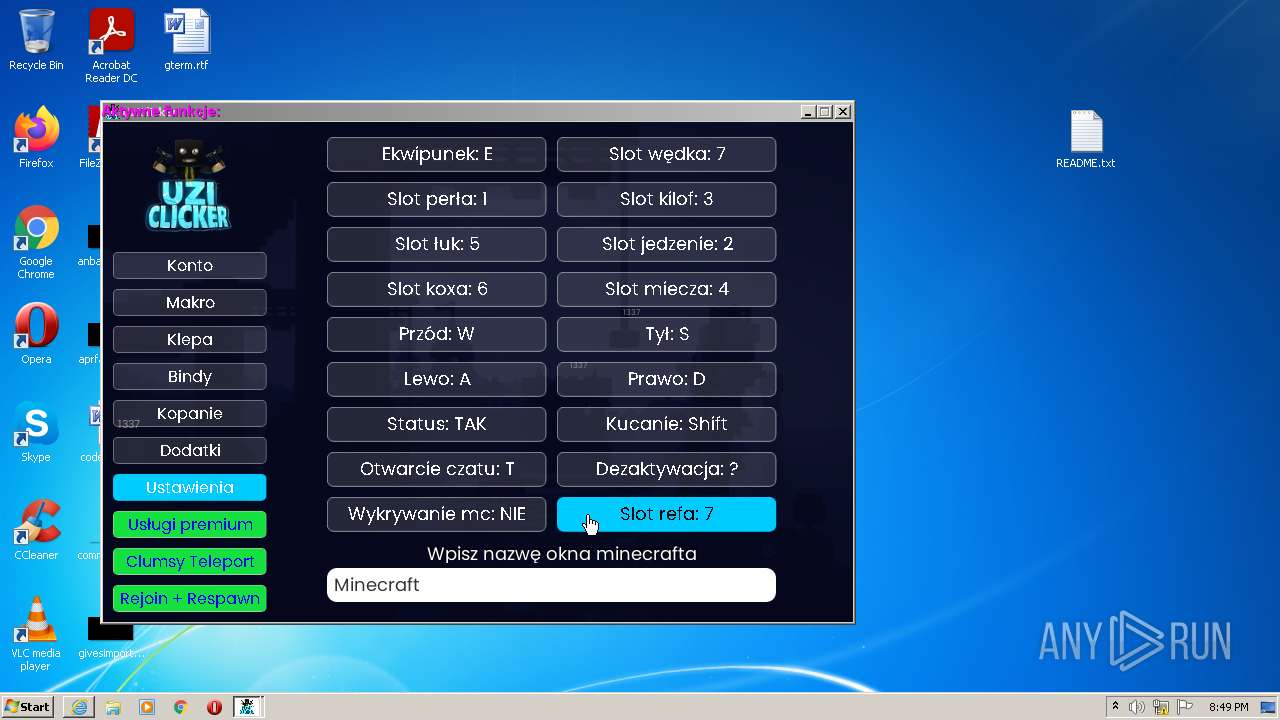
Task: Open the Konto section
Action: [x=190, y=265]
